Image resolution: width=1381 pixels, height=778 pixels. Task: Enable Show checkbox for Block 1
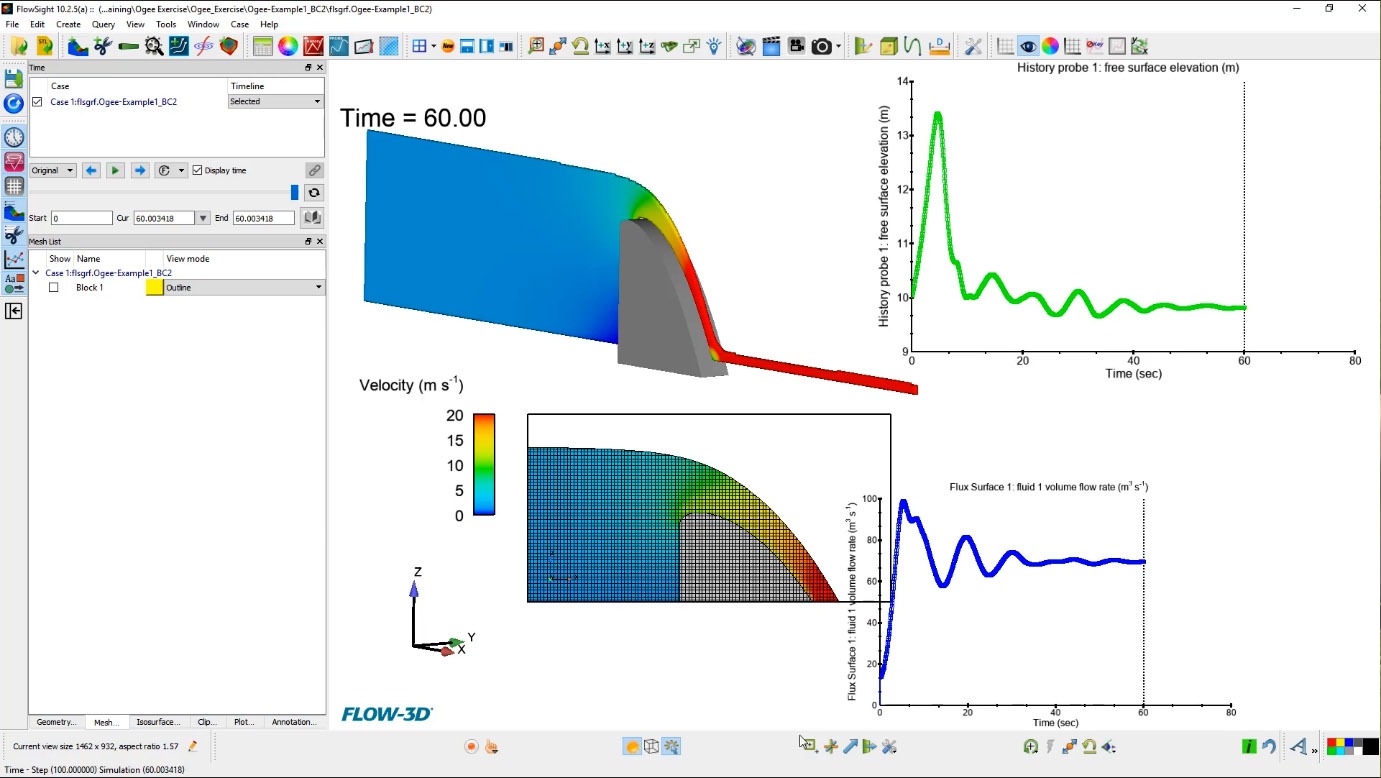(54, 288)
